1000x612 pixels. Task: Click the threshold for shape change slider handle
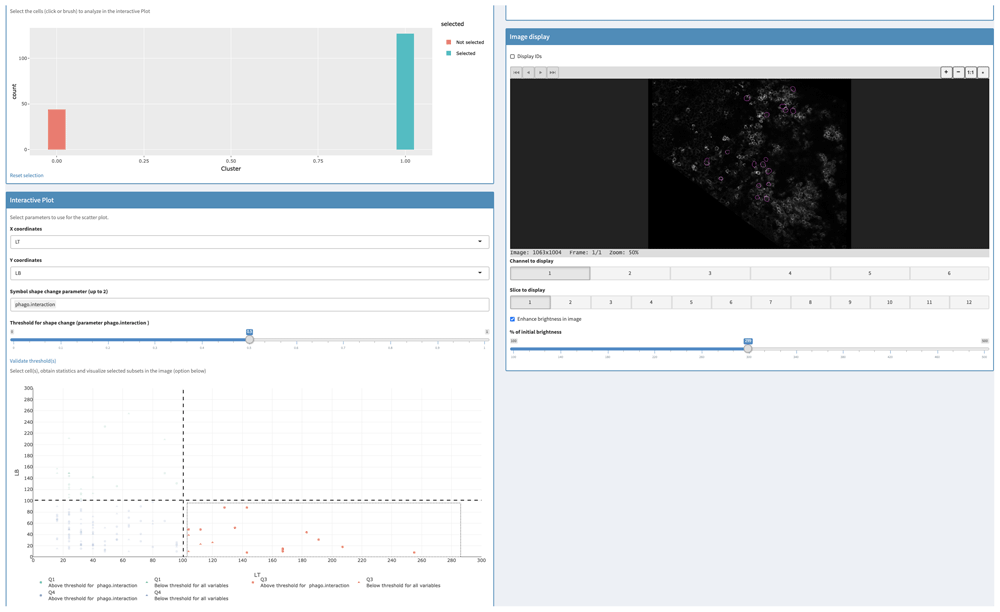pos(249,340)
